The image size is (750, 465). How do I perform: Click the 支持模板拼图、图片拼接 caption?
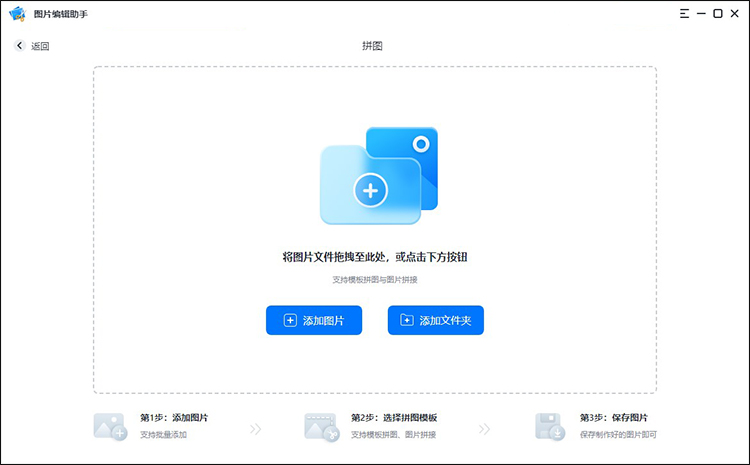(x=393, y=434)
